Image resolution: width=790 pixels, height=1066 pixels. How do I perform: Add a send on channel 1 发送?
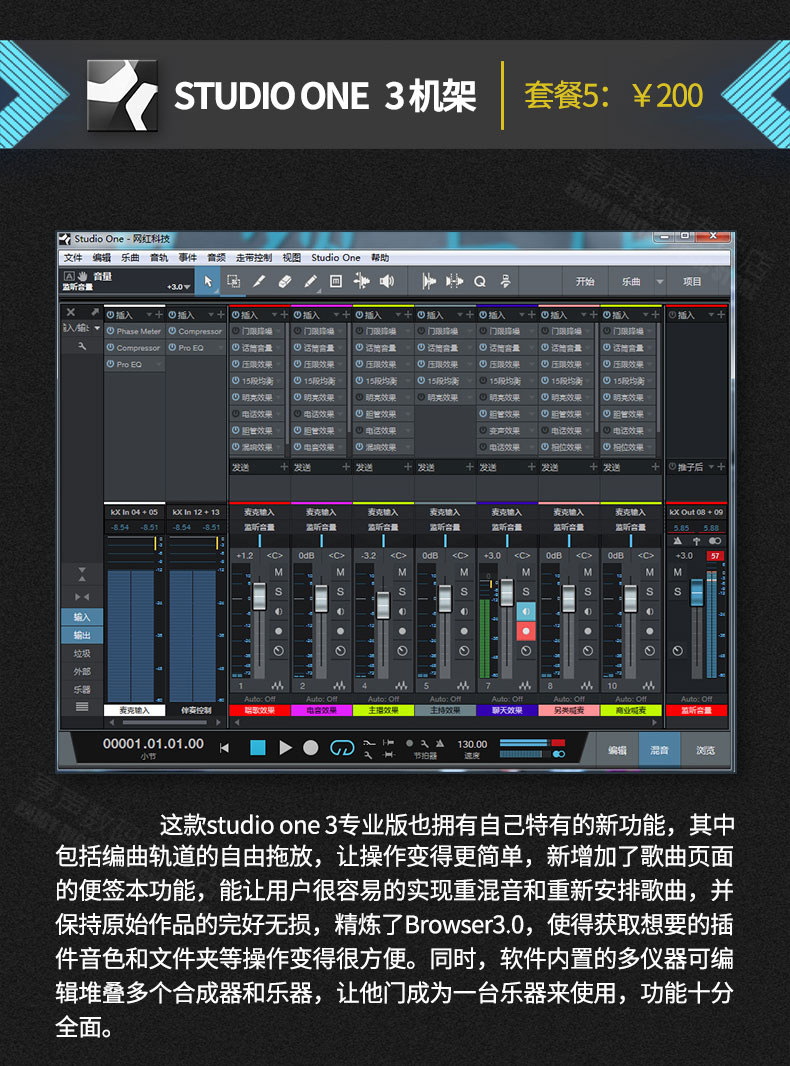(284, 467)
